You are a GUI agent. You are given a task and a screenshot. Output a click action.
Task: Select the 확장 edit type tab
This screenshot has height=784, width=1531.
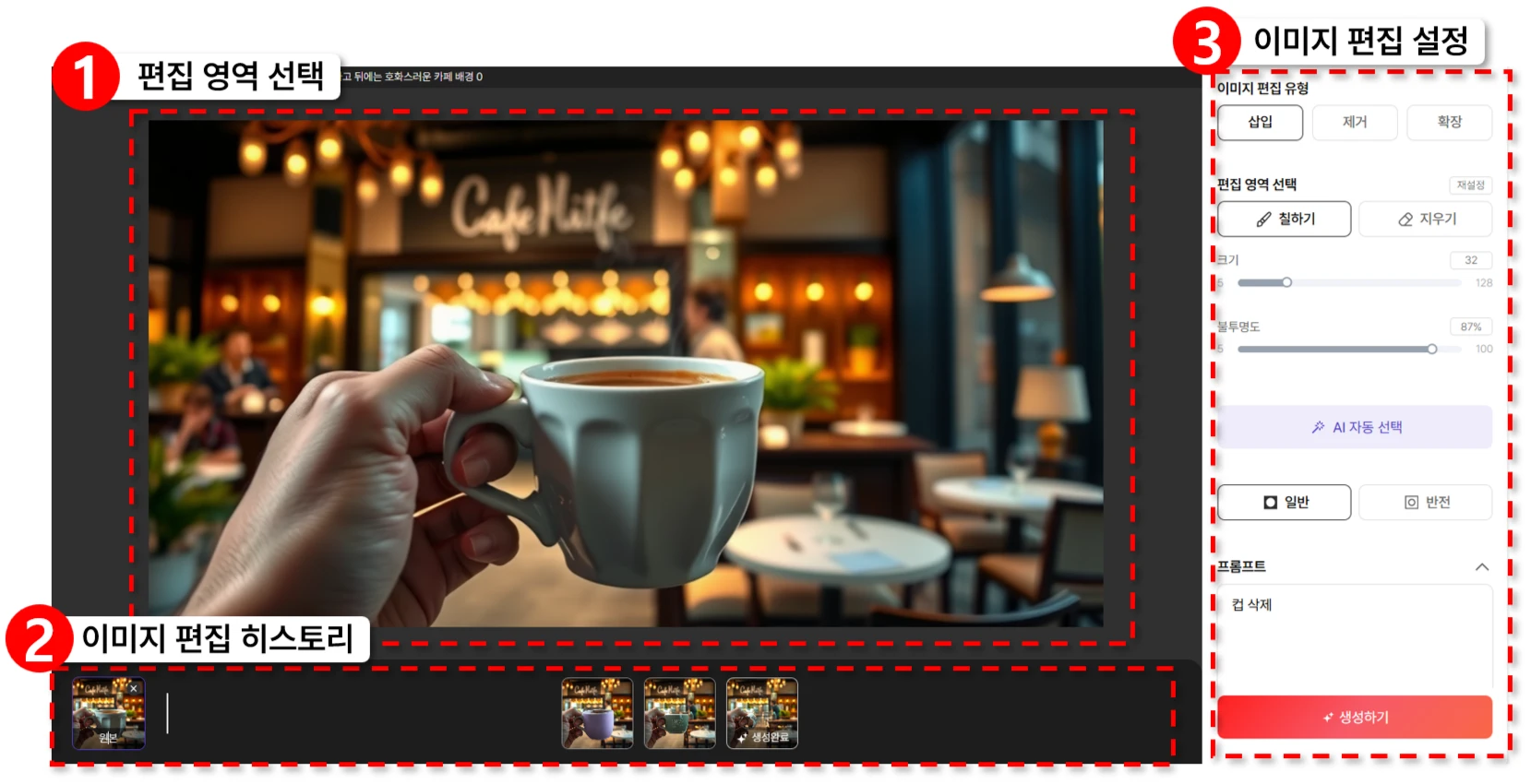pos(1449,123)
